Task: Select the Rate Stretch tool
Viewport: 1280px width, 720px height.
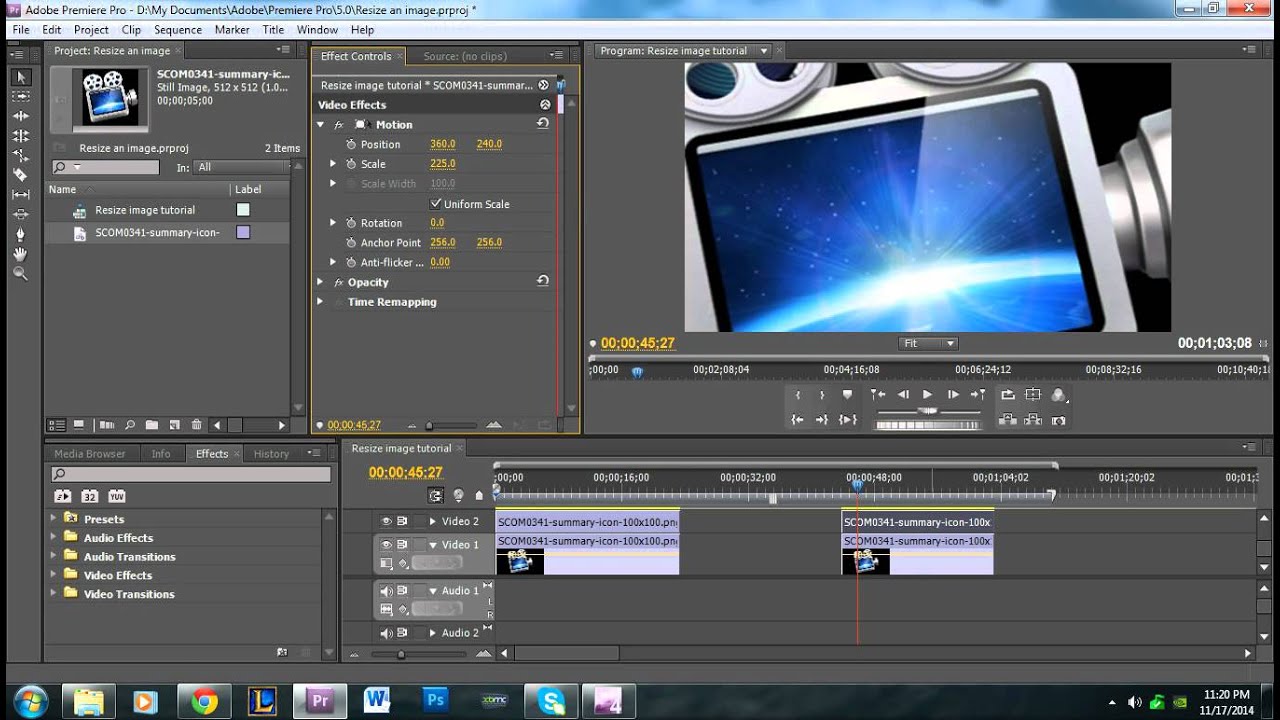Action: (x=21, y=155)
